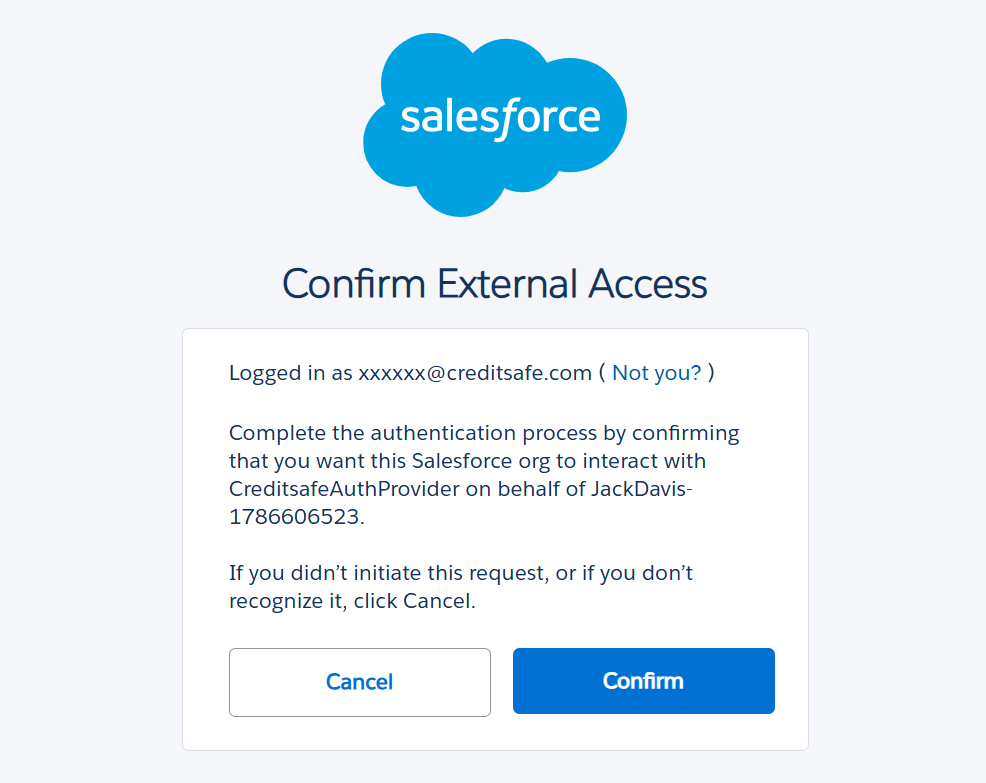Viewport: 986px width, 783px height.
Task: Click the white Cancel button
Action: click(x=359, y=682)
